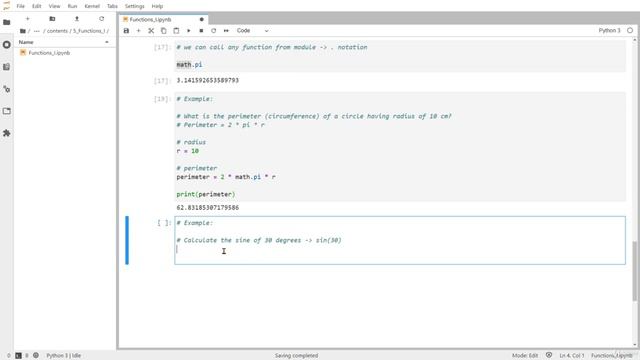The width and height of the screenshot is (640, 360).
Task: Open the Extension Manager puzzle icon
Action: tap(7, 133)
